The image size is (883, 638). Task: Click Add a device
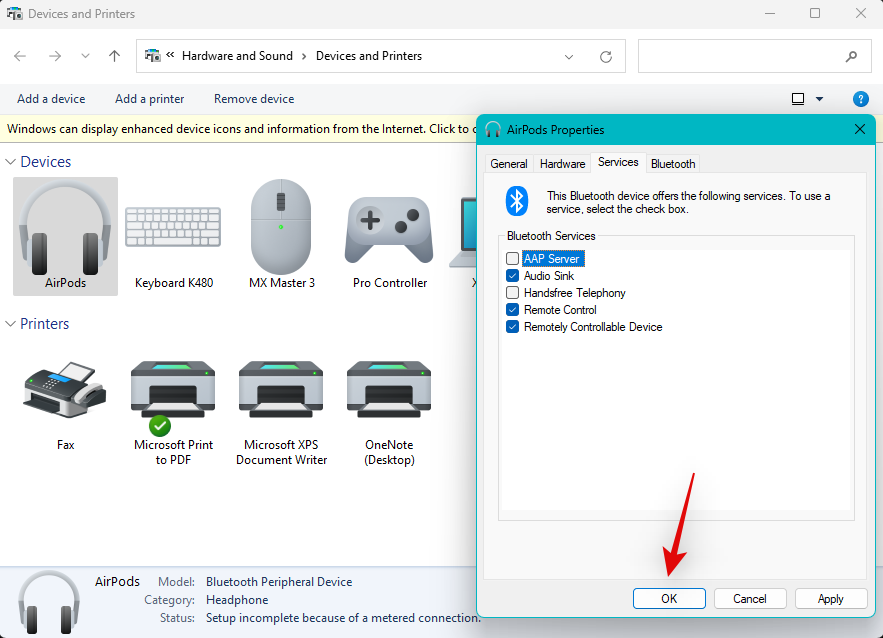coord(51,99)
